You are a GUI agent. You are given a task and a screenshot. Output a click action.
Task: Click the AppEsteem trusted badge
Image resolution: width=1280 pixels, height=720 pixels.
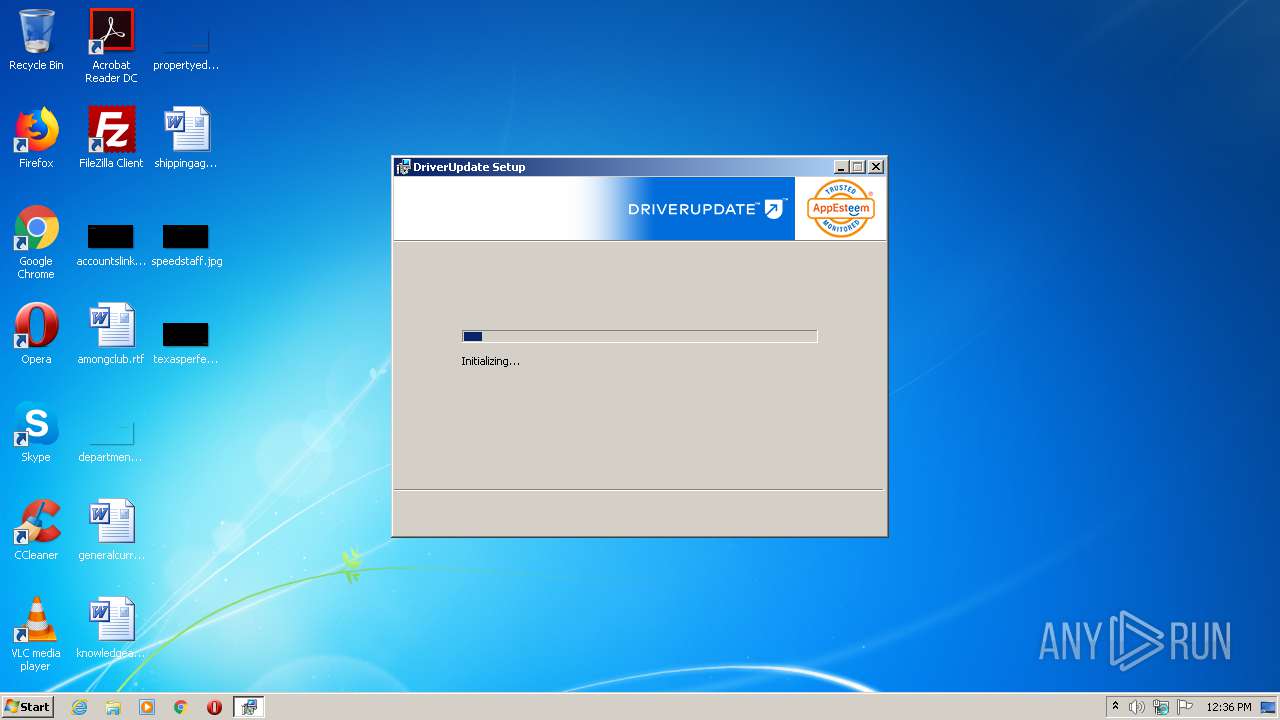point(841,208)
